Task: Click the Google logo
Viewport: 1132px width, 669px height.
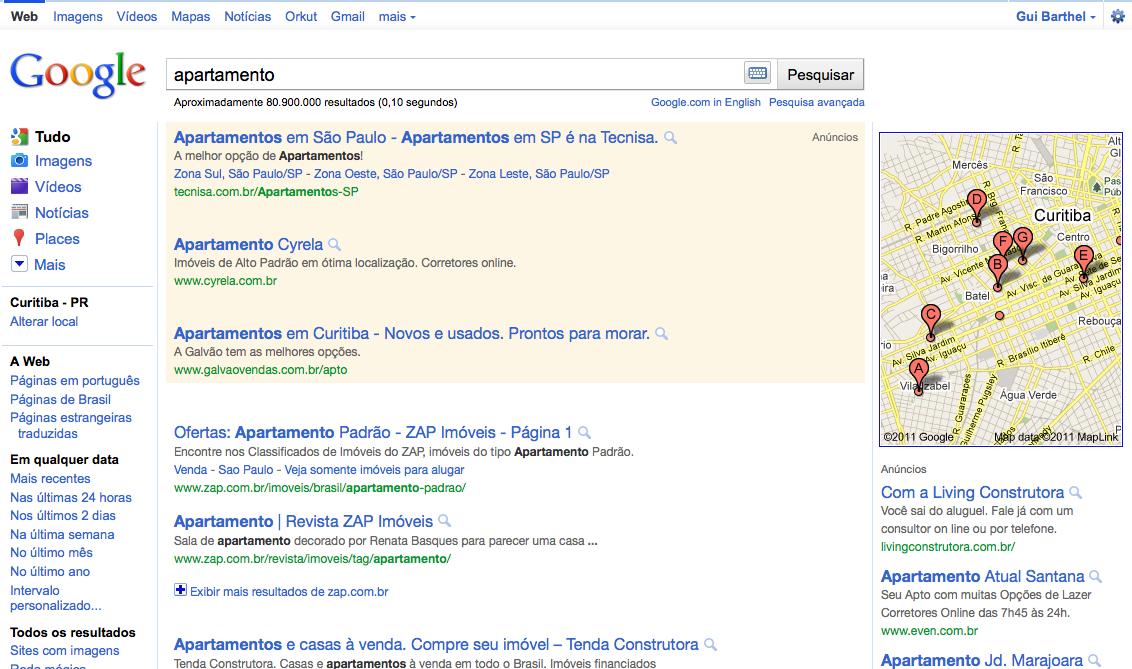Action: click(78, 74)
